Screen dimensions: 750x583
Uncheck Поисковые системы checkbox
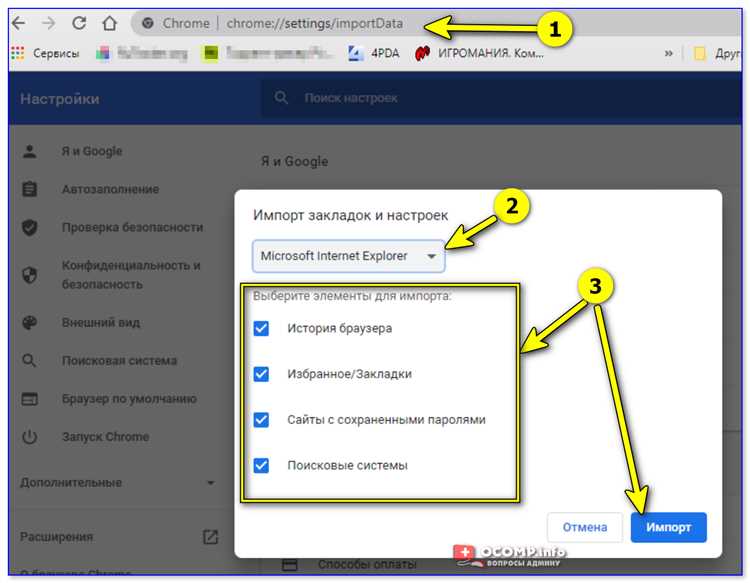(x=261, y=465)
